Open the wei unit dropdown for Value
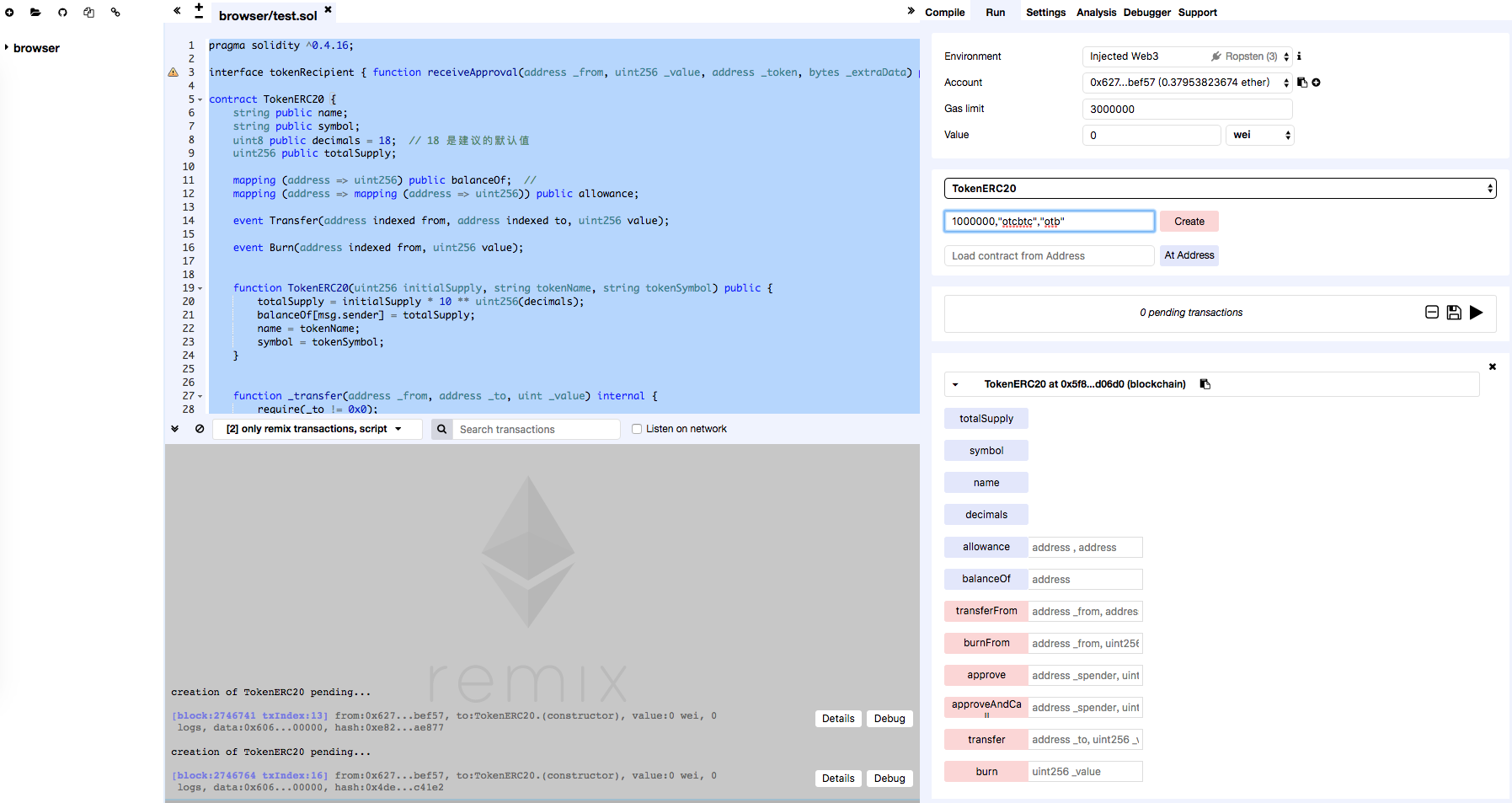The height and width of the screenshot is (803, 1512). coord(1260,135)
